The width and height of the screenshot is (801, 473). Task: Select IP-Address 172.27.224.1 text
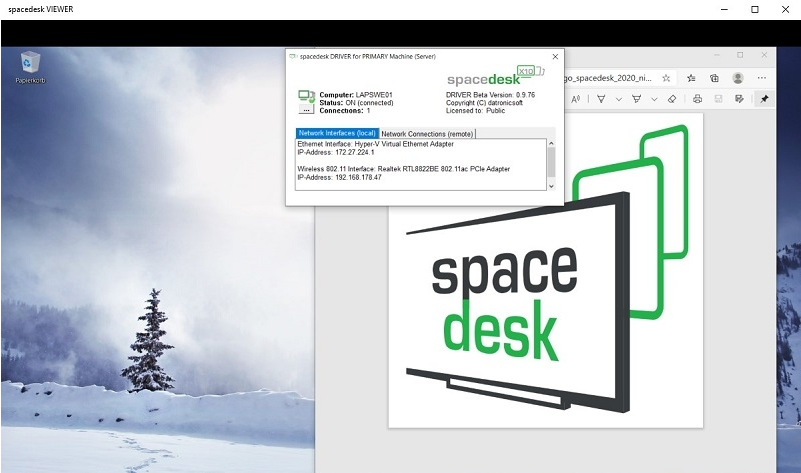(x=336, y=152)
